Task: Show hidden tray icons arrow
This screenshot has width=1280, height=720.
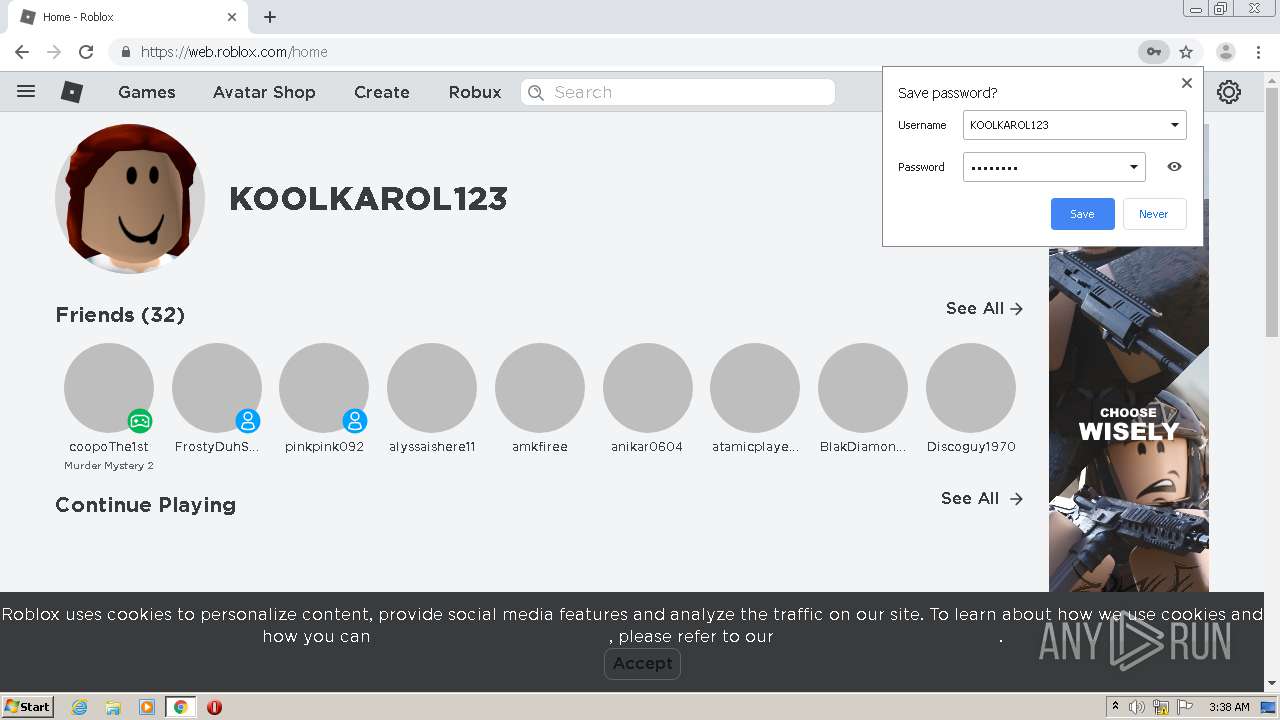Action: [x=1115, y=707]
